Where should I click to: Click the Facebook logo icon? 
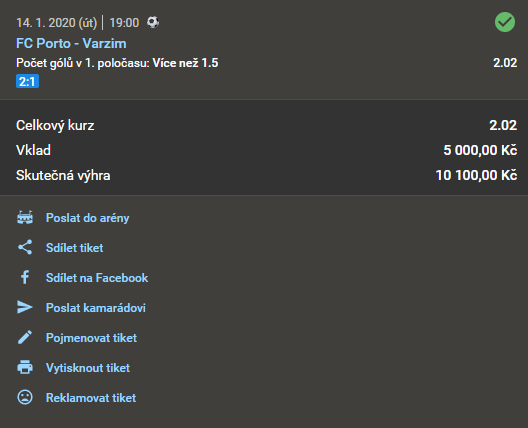[x=25, y=277]
